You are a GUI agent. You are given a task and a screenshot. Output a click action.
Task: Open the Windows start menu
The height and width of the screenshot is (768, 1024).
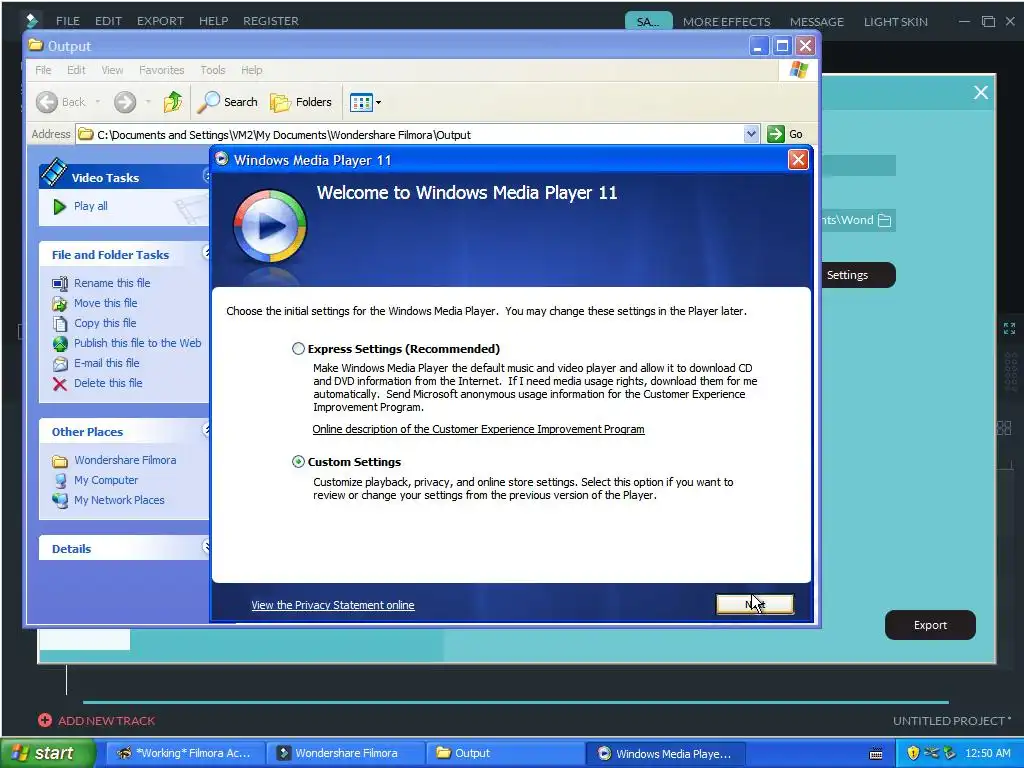47,753
